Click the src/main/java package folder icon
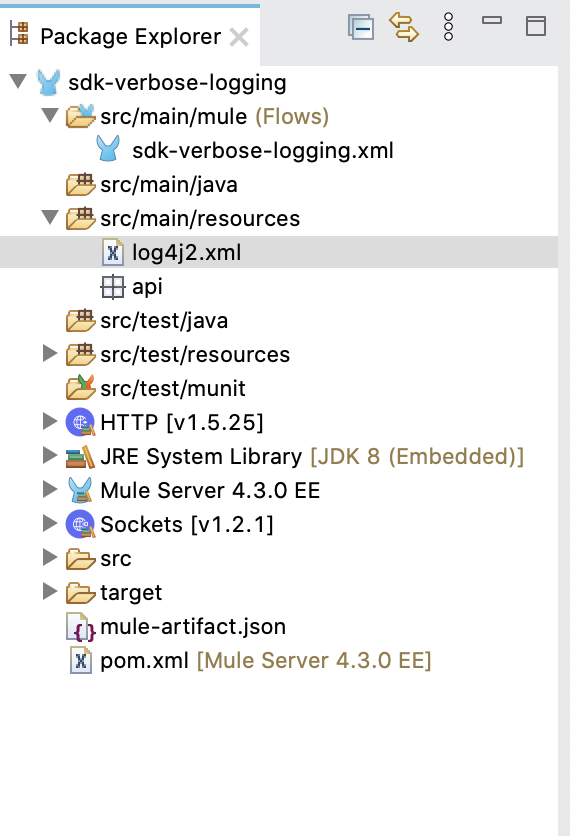The width and height of the screenshot is (570, 836). point(81,184)
